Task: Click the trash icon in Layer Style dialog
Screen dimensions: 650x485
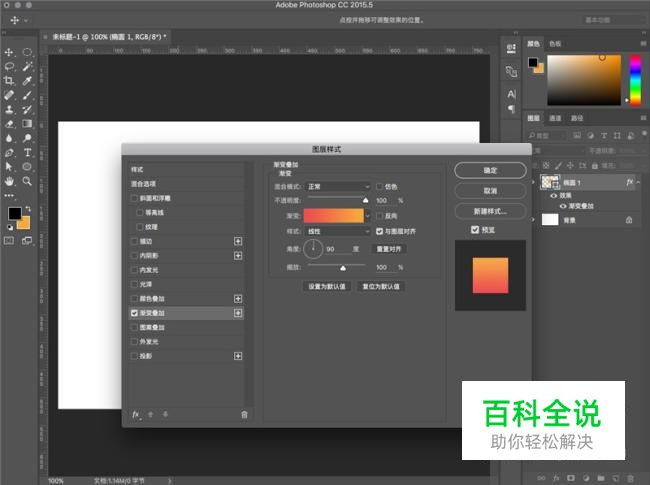Action: pos(244,414)
